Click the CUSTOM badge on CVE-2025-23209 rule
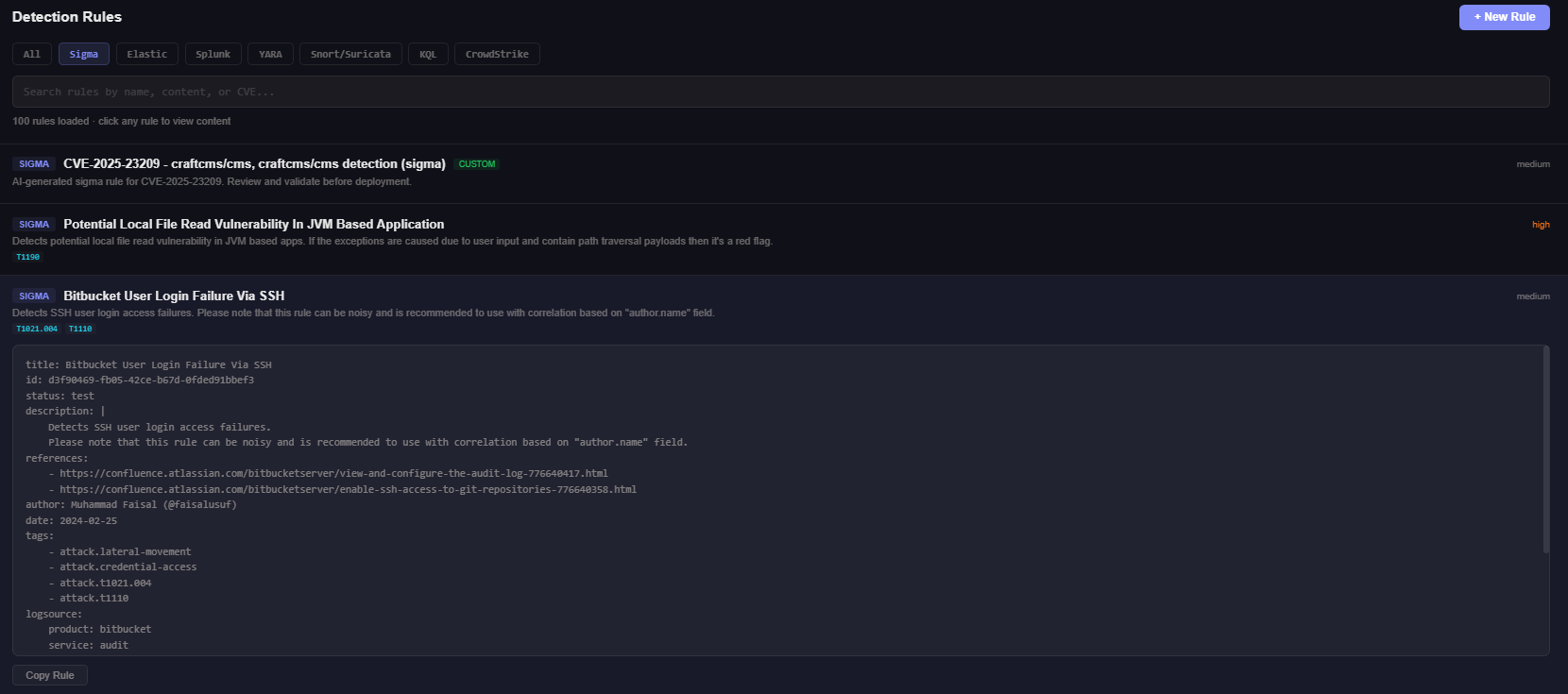The height and width of the screenshot is (694, 1568). (x=477, y=164)
